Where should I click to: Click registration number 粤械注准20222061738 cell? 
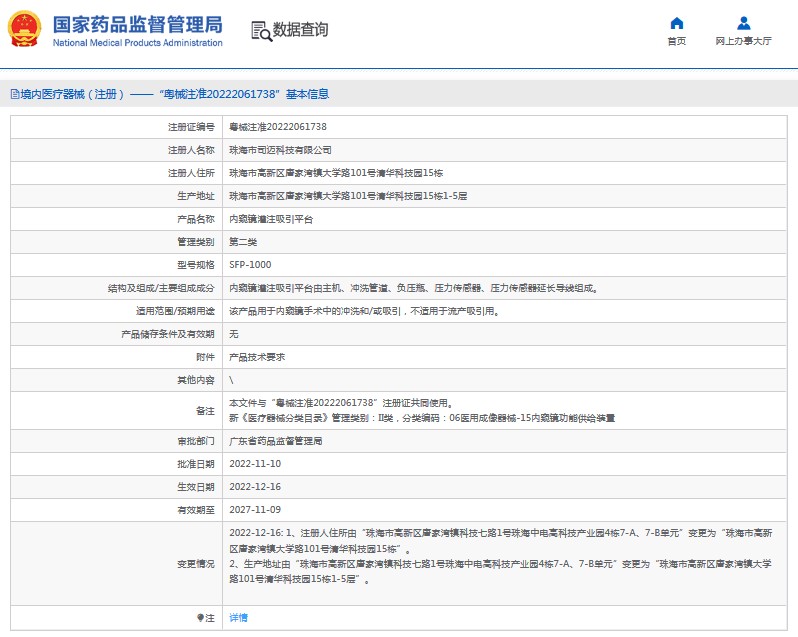(278, 127)
